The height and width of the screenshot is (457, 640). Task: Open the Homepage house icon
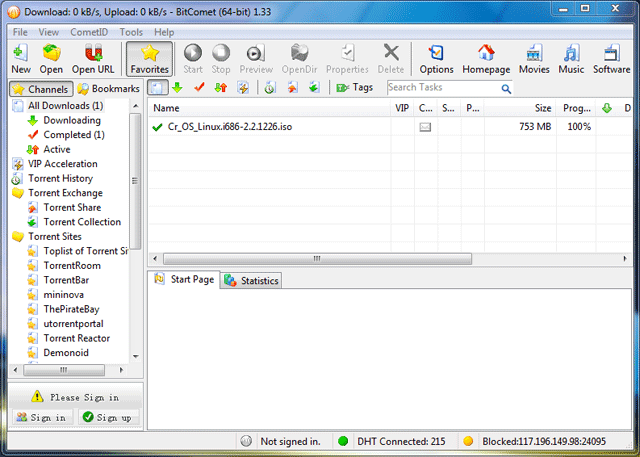[x=486, y=53]
